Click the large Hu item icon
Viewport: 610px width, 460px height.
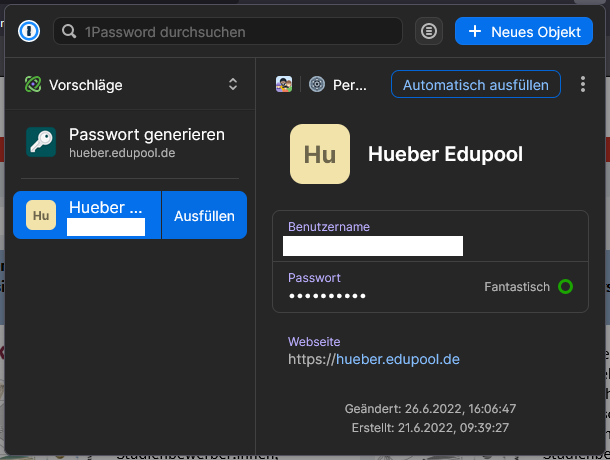point(320,154)
